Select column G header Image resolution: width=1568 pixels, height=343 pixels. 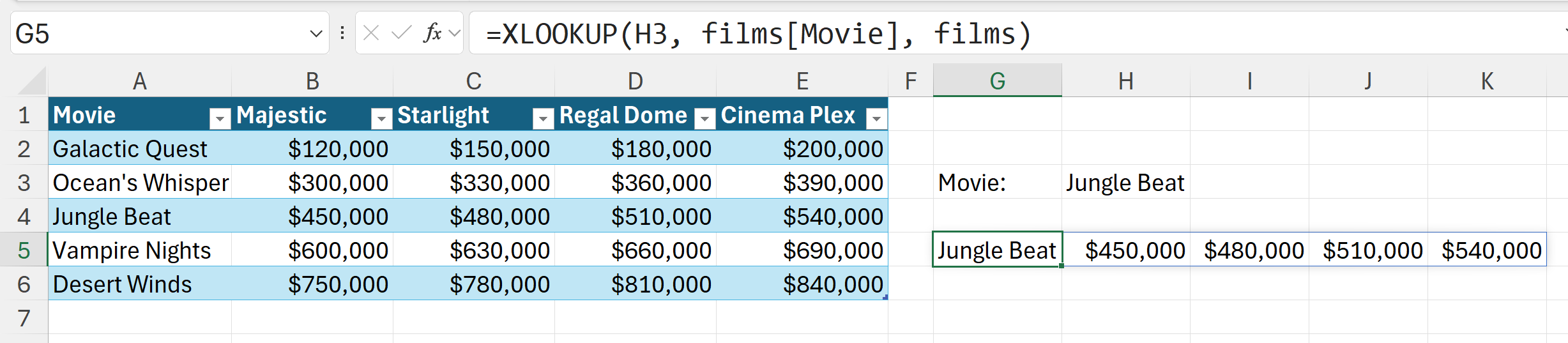point(997,81)
